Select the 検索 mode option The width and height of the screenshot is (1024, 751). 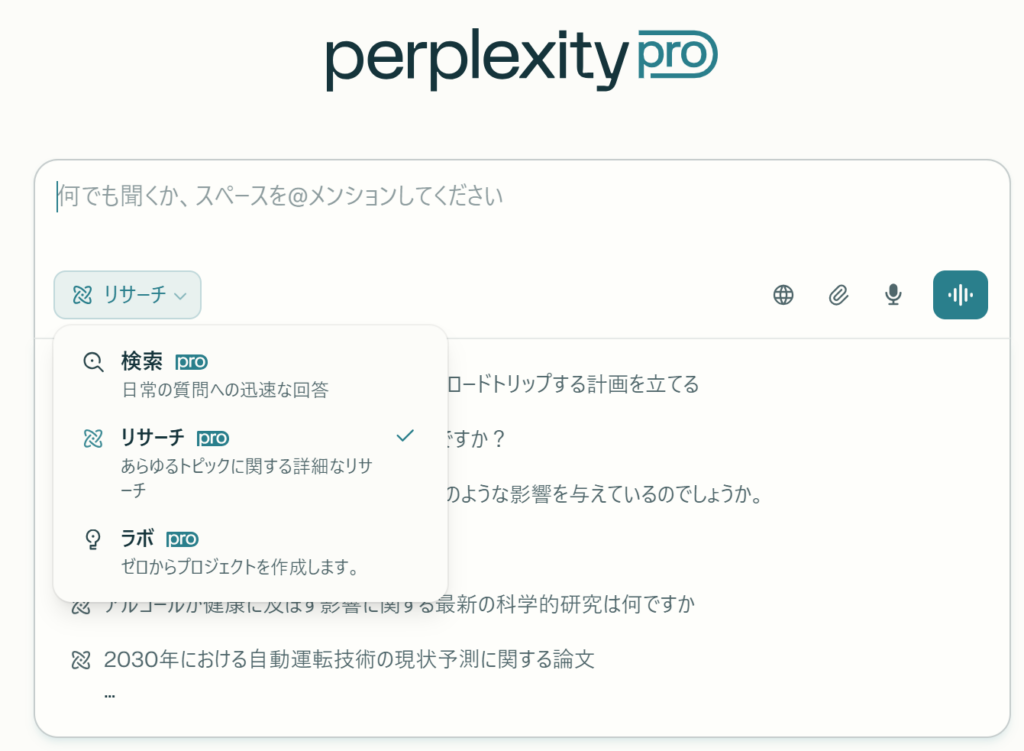coord(142,362)
